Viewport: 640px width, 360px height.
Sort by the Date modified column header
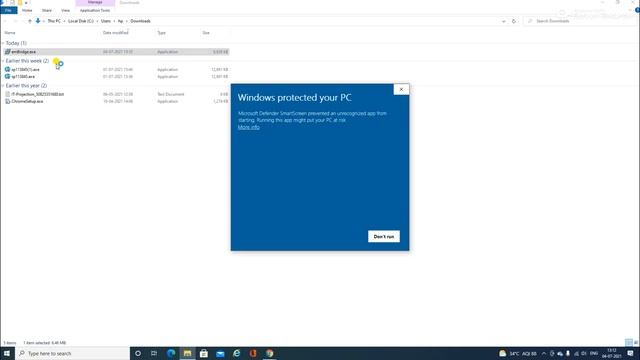tap(116, 33)
